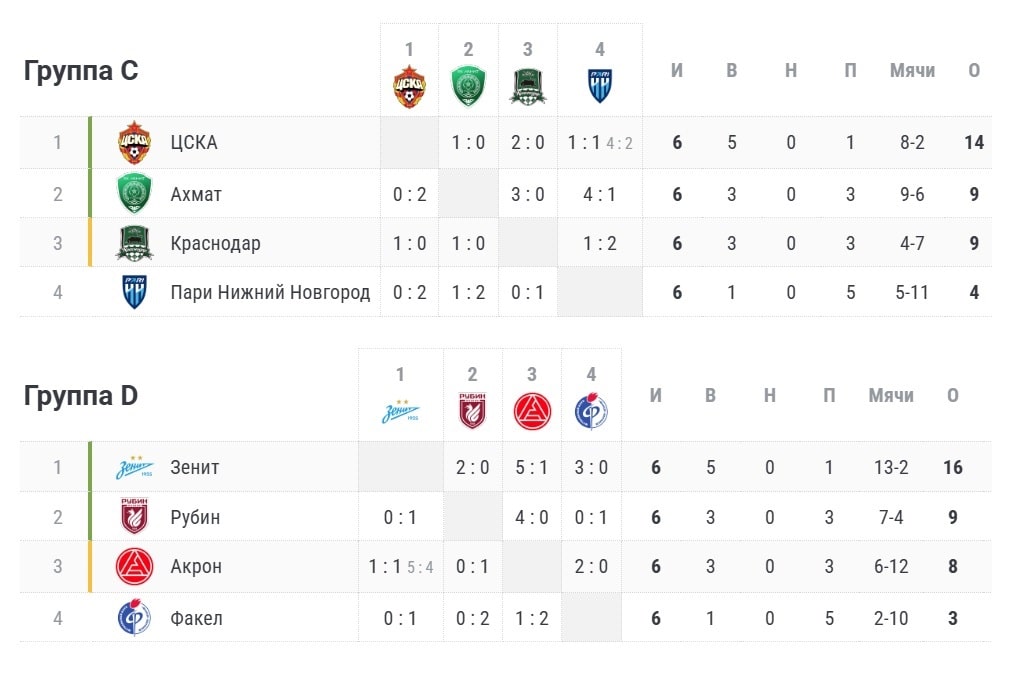Open the ЦСКА team link
This screenshot has height=673, width=1024.
(x=193, y=142)
